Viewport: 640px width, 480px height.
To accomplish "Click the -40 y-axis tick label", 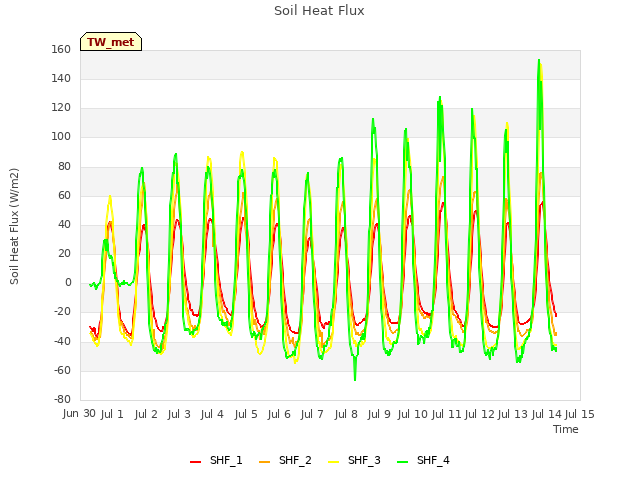I will coord(62,341).
